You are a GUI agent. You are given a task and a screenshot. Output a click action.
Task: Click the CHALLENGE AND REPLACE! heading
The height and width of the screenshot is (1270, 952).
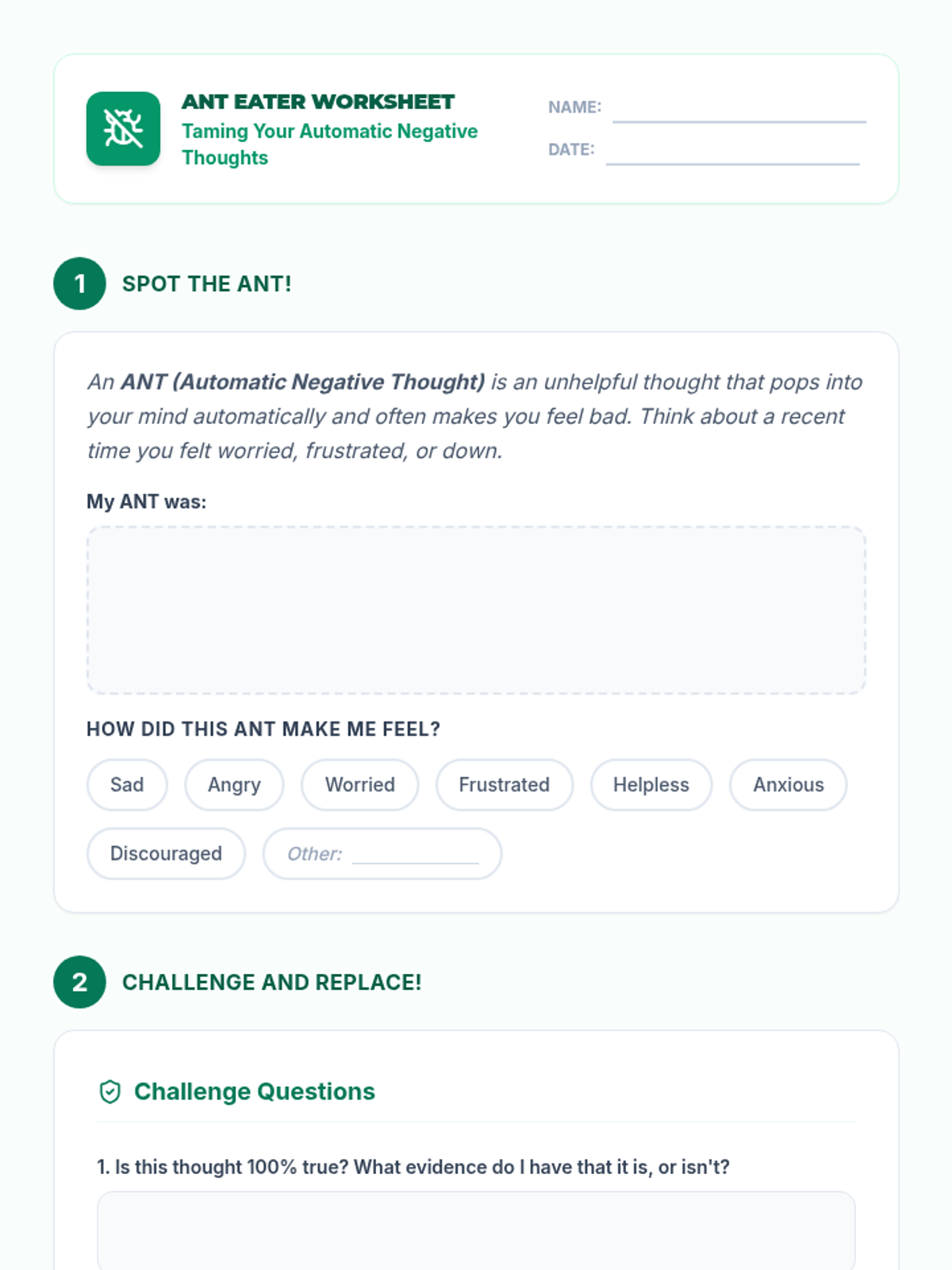pyautogui.click(x=272, y=983)
